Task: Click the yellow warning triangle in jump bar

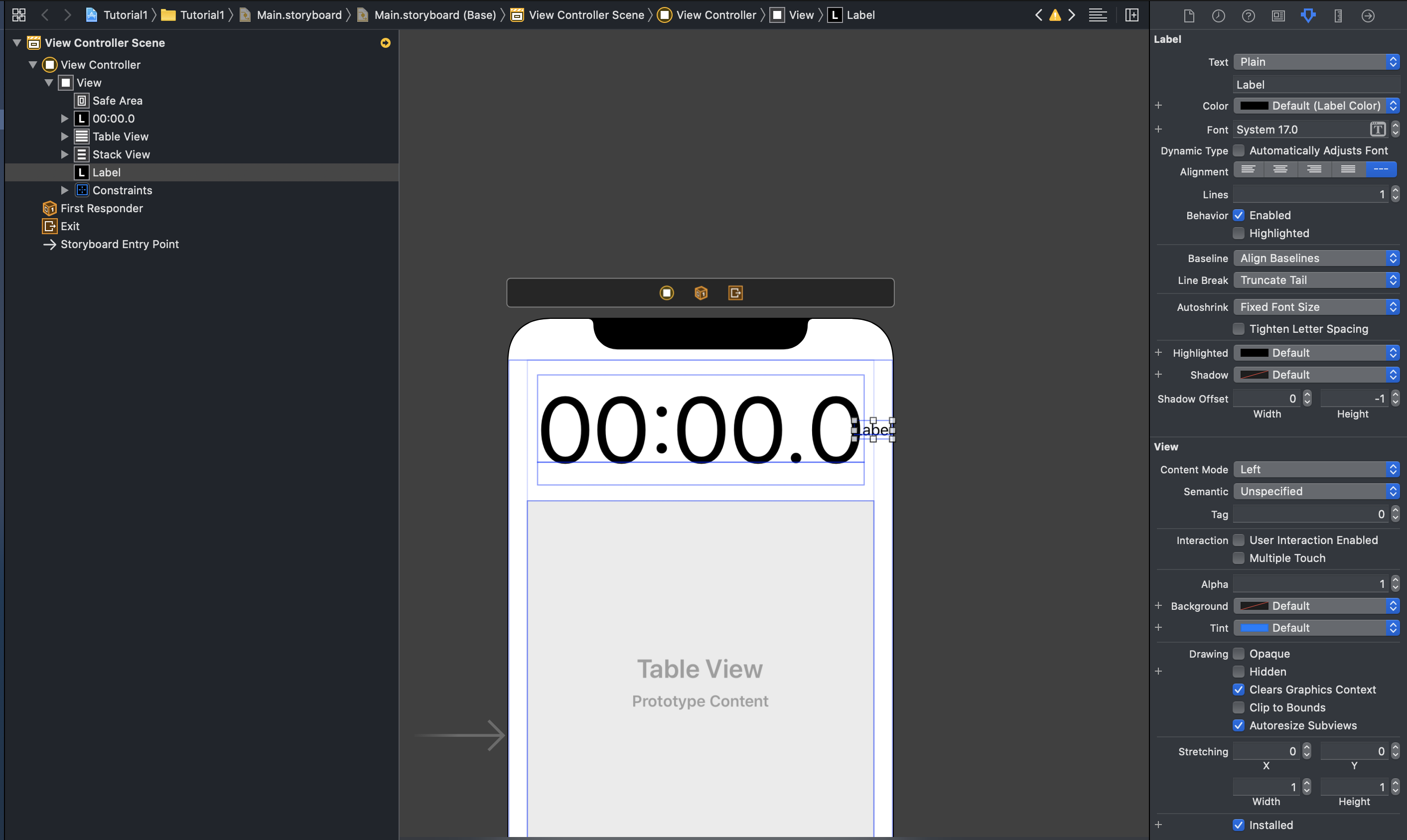Action: [x=1055, y=15]
